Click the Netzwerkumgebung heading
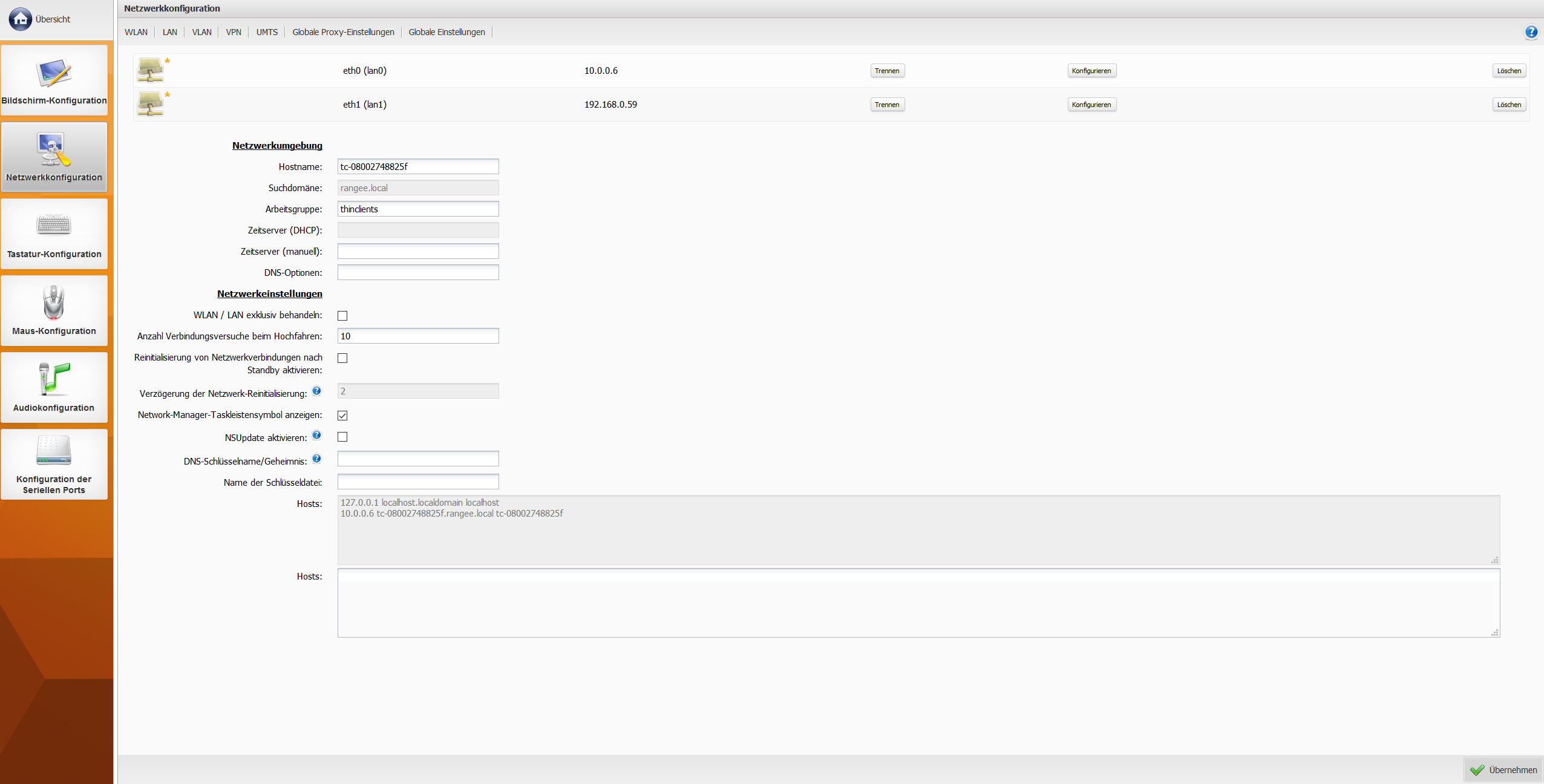 tap(277, 146)
